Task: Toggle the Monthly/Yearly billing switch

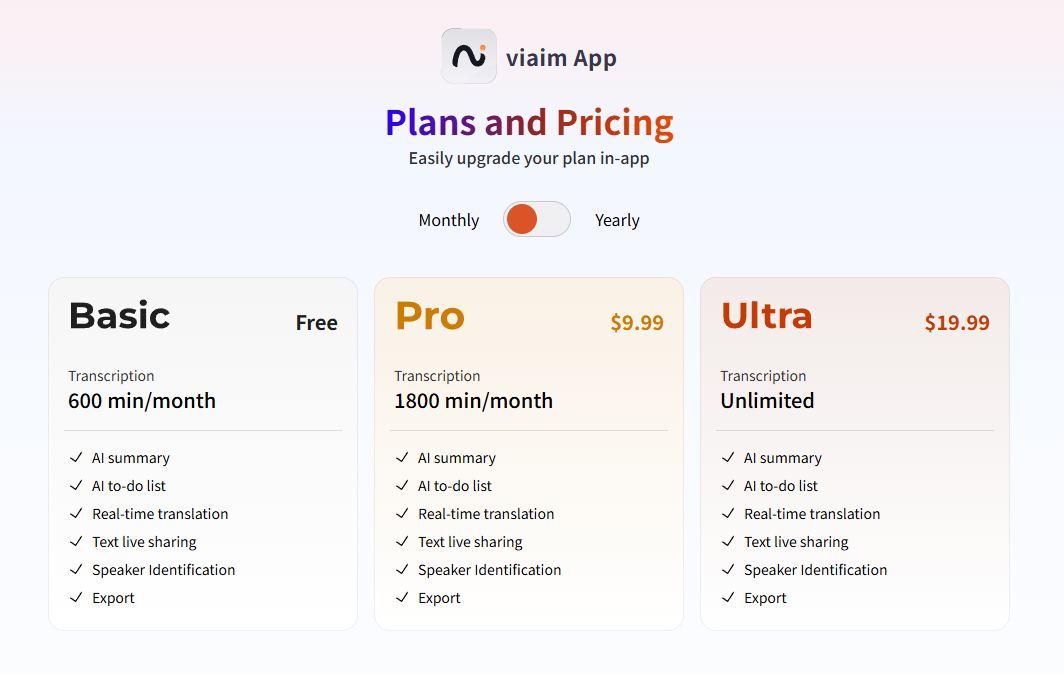Action: pos(537,219)
